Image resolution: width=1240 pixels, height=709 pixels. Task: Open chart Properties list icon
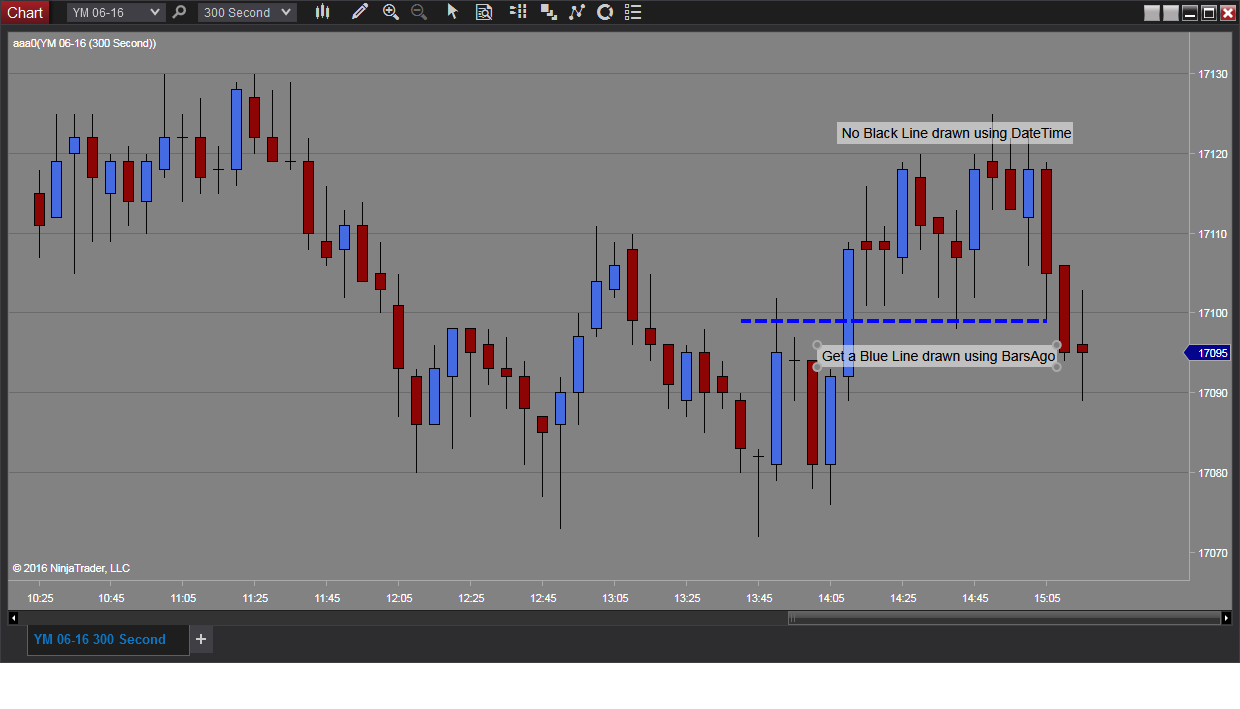(631, 12)
